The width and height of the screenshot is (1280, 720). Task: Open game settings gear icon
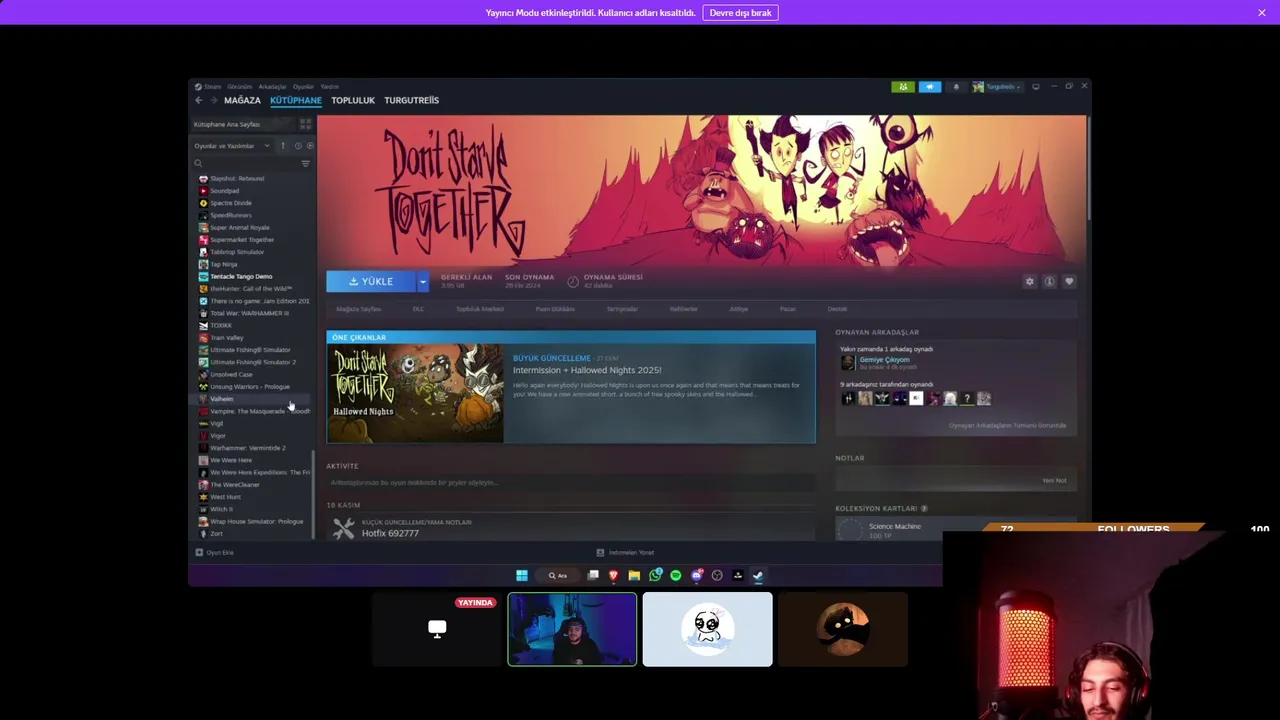coord(1029,282)
